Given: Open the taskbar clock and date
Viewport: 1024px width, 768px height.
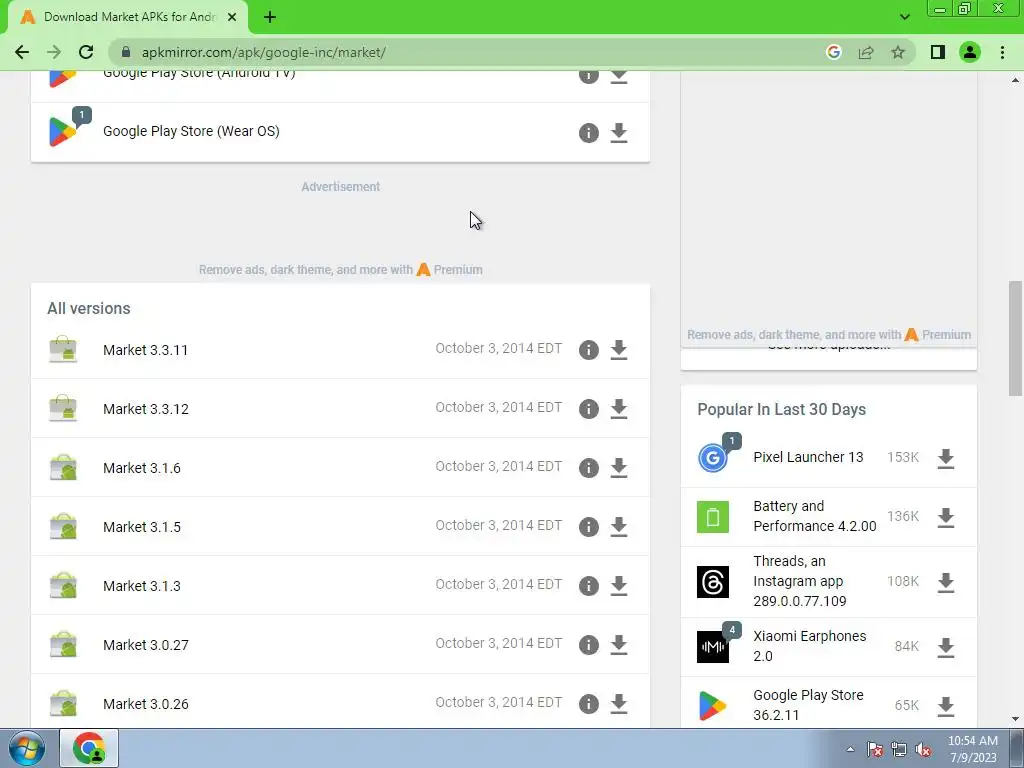Looking at the screenshot, I should [972, 749].
